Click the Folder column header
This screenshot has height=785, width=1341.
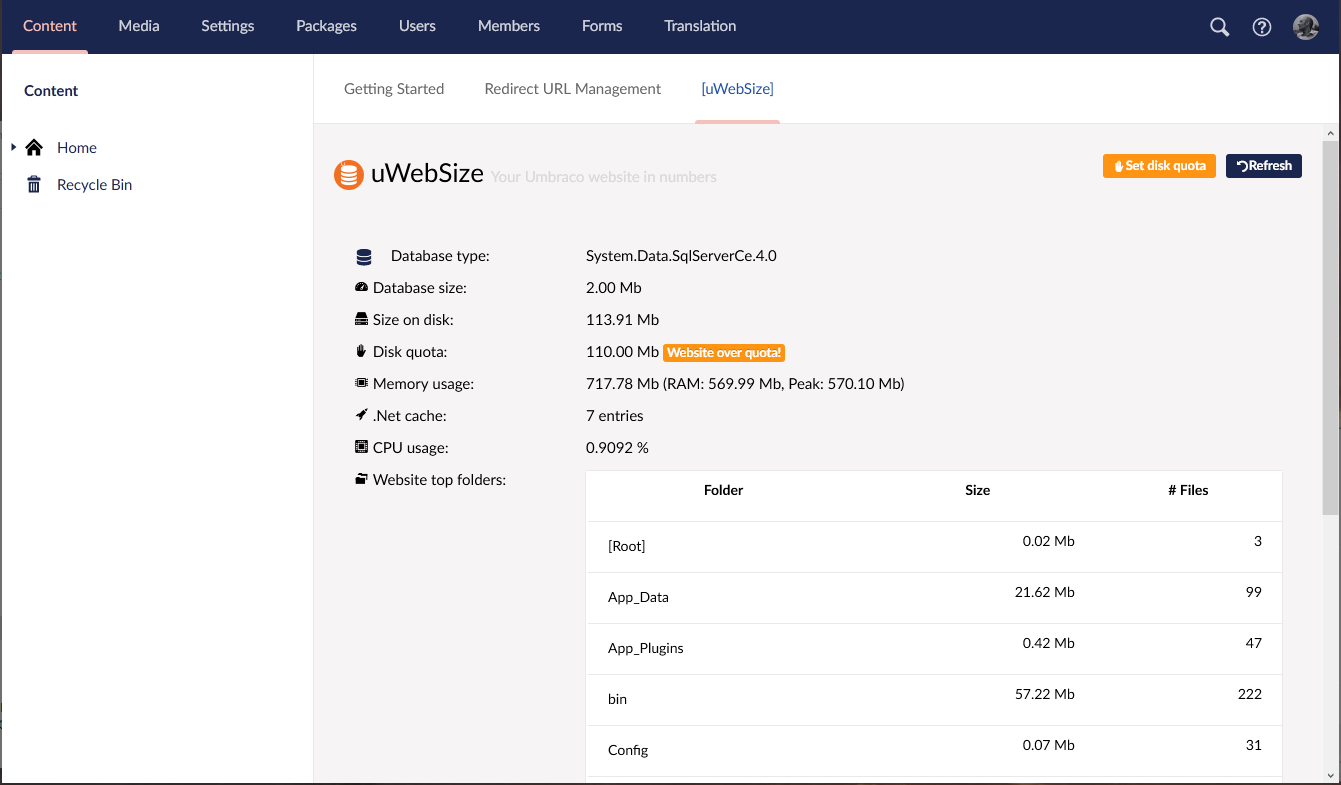(x=723, y=490)
